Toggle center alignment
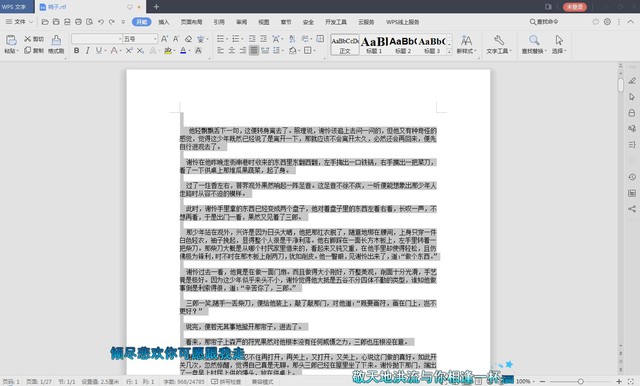The image size is (640, 386). 231,51
